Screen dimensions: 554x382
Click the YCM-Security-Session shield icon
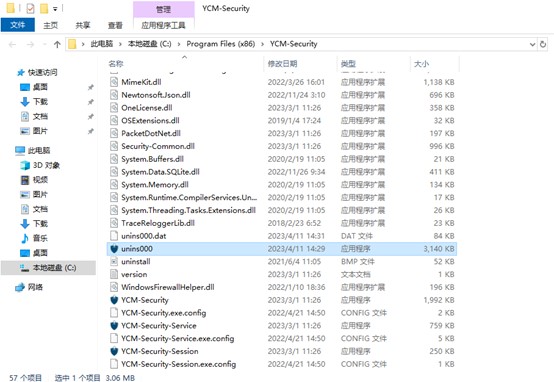coord(114,351)
